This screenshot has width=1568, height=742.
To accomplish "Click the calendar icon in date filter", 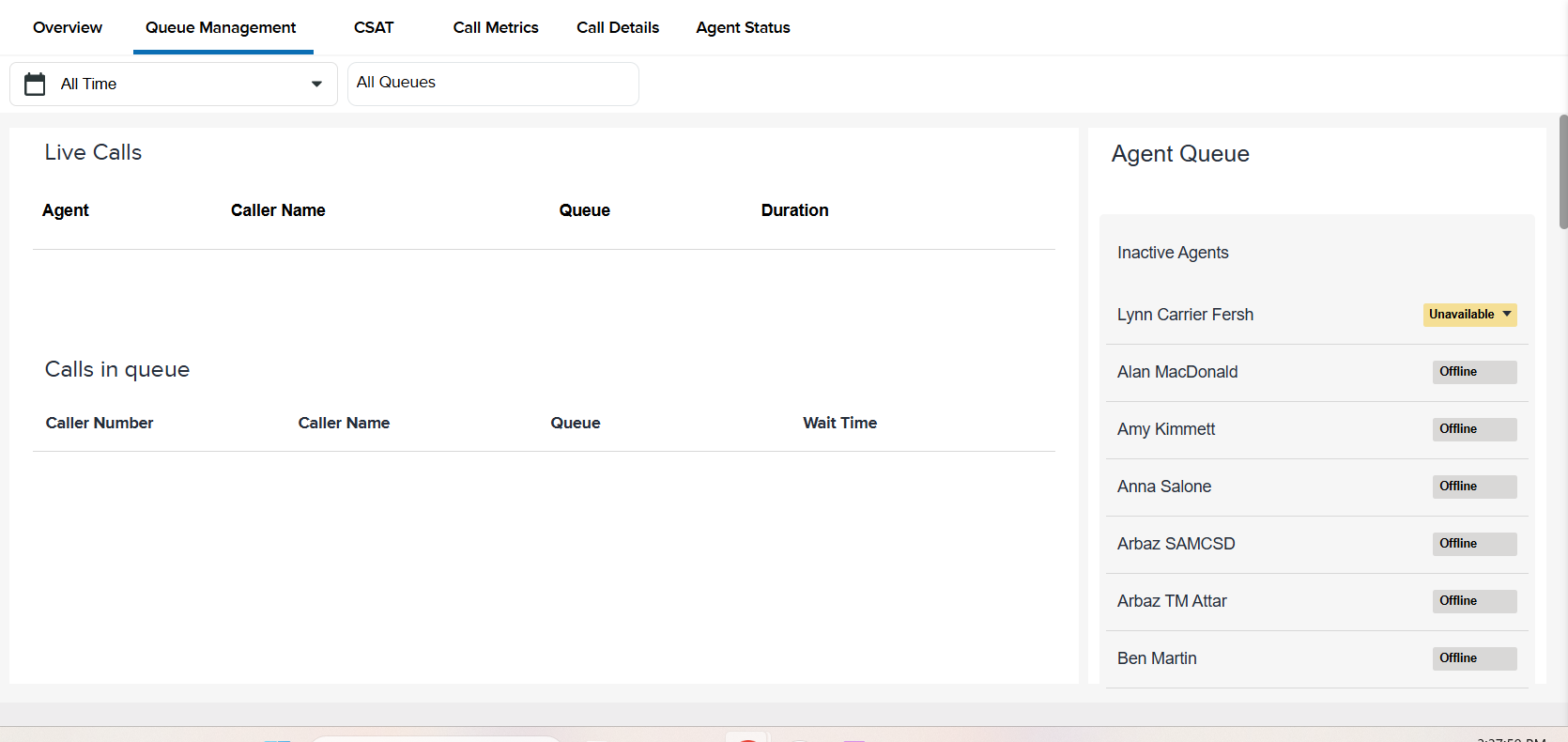I will coord(35,85).
